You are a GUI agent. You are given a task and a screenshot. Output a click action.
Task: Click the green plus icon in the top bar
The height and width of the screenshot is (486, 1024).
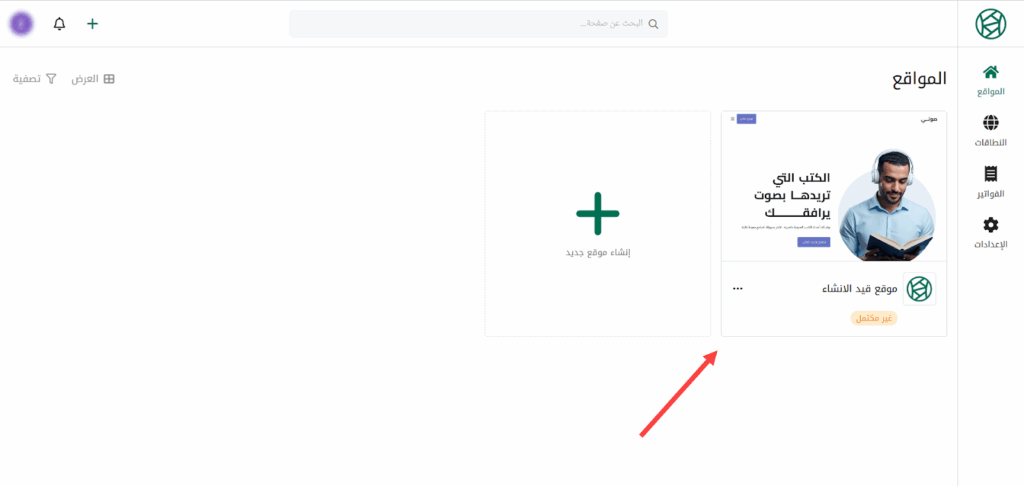coord(93,23)
